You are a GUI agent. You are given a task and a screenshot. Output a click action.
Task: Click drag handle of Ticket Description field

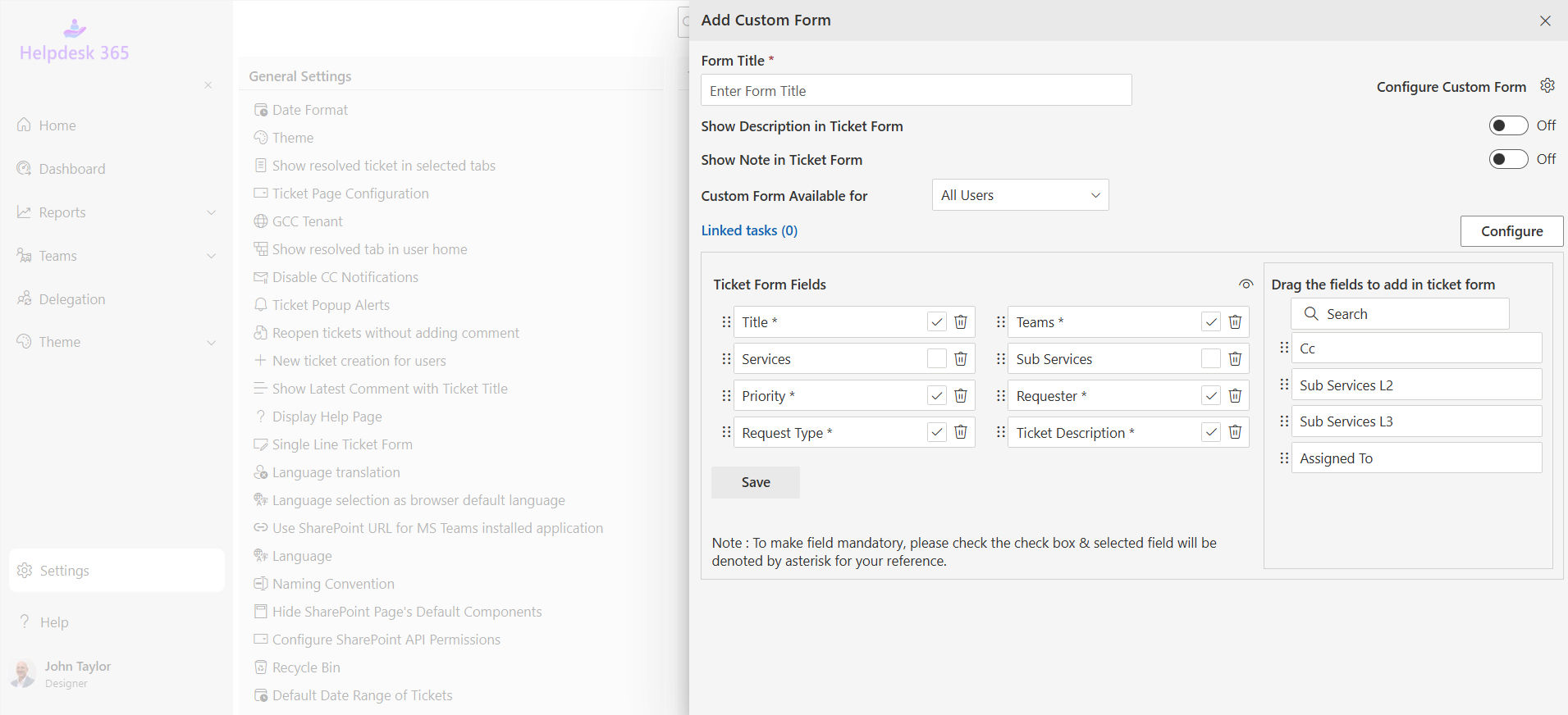[x=1000, y=432]
